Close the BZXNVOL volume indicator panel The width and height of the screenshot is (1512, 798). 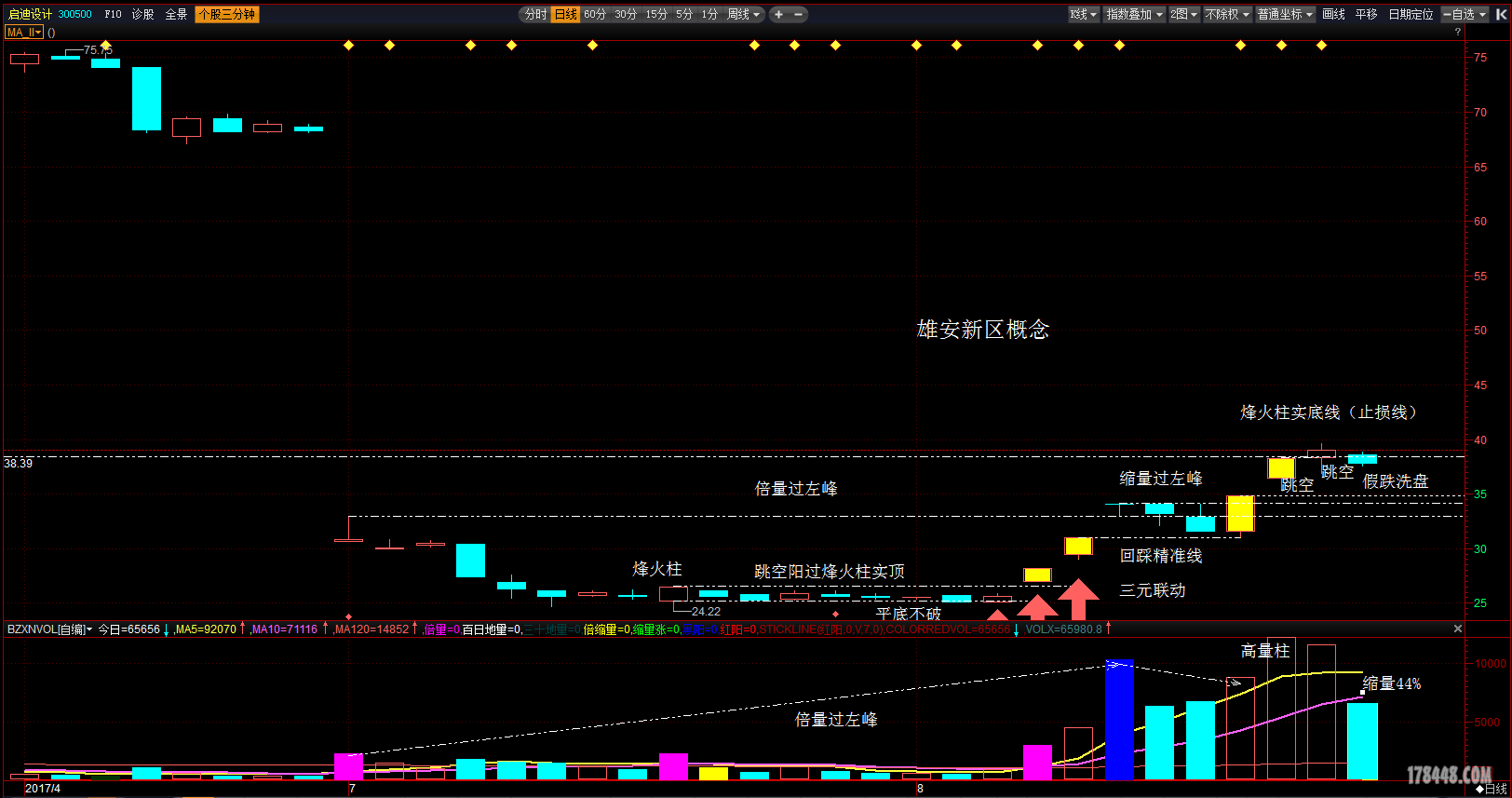(x=1458, y=629)
